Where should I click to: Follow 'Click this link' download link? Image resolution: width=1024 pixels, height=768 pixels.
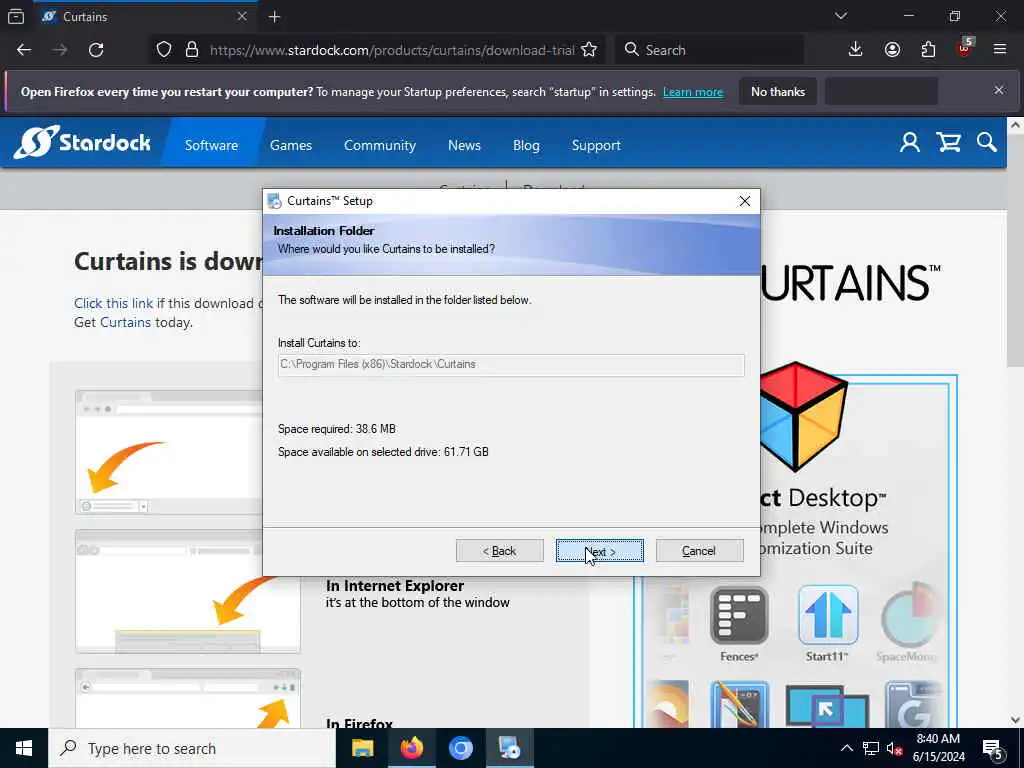tap(113, 303)
